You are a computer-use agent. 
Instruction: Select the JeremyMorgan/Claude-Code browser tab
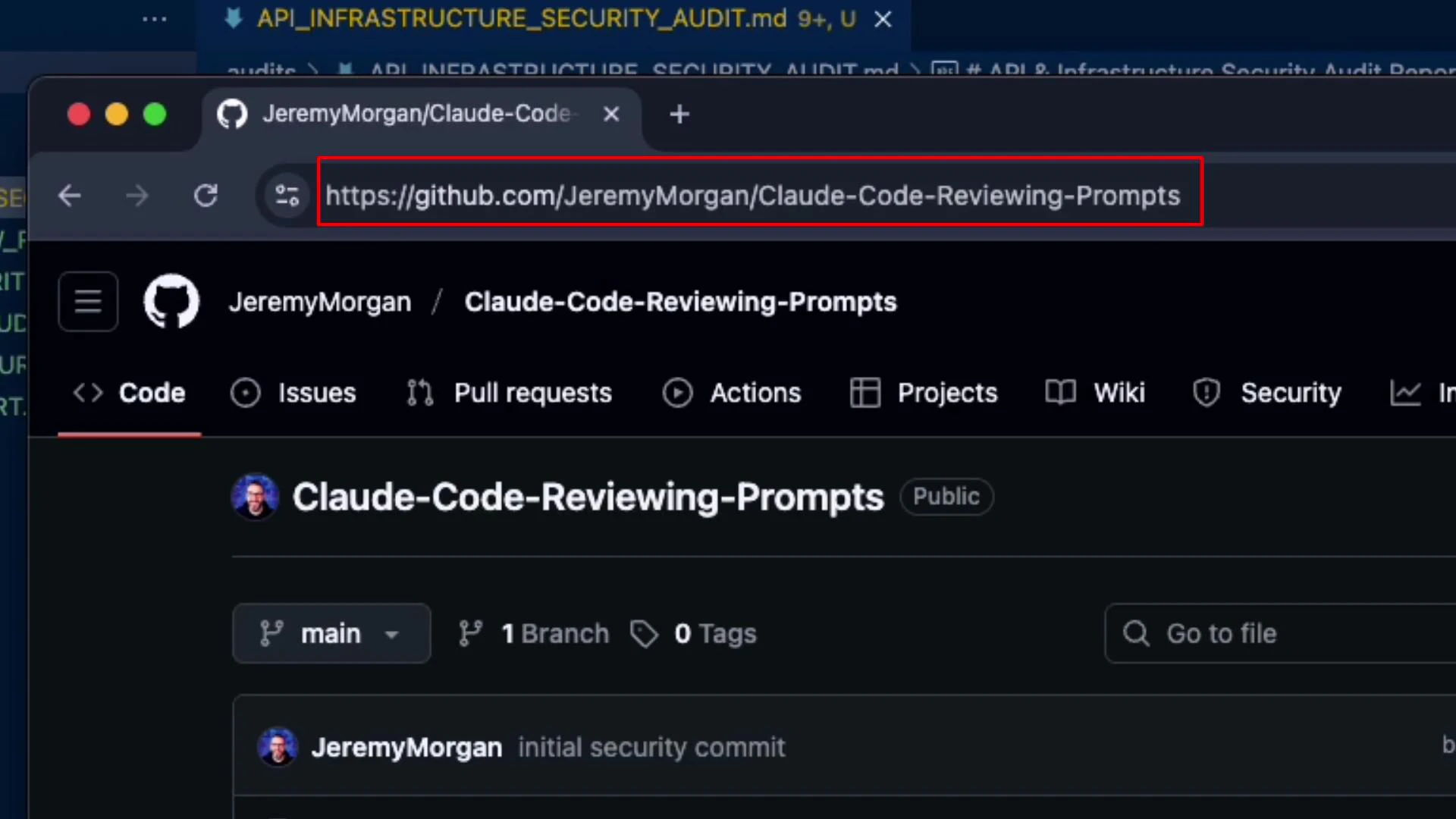(x=421, y=115)
